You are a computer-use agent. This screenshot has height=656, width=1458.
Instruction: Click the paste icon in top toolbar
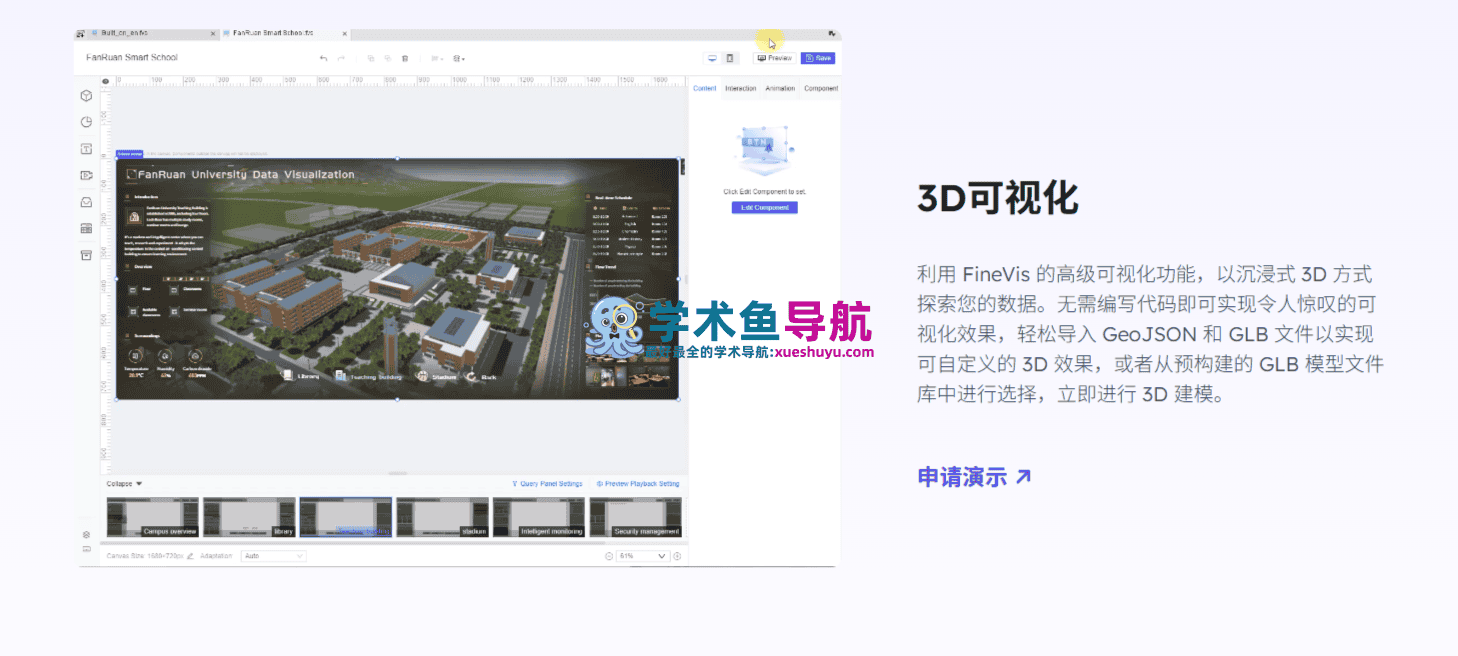pyautogui.click(x=387, y=58)
